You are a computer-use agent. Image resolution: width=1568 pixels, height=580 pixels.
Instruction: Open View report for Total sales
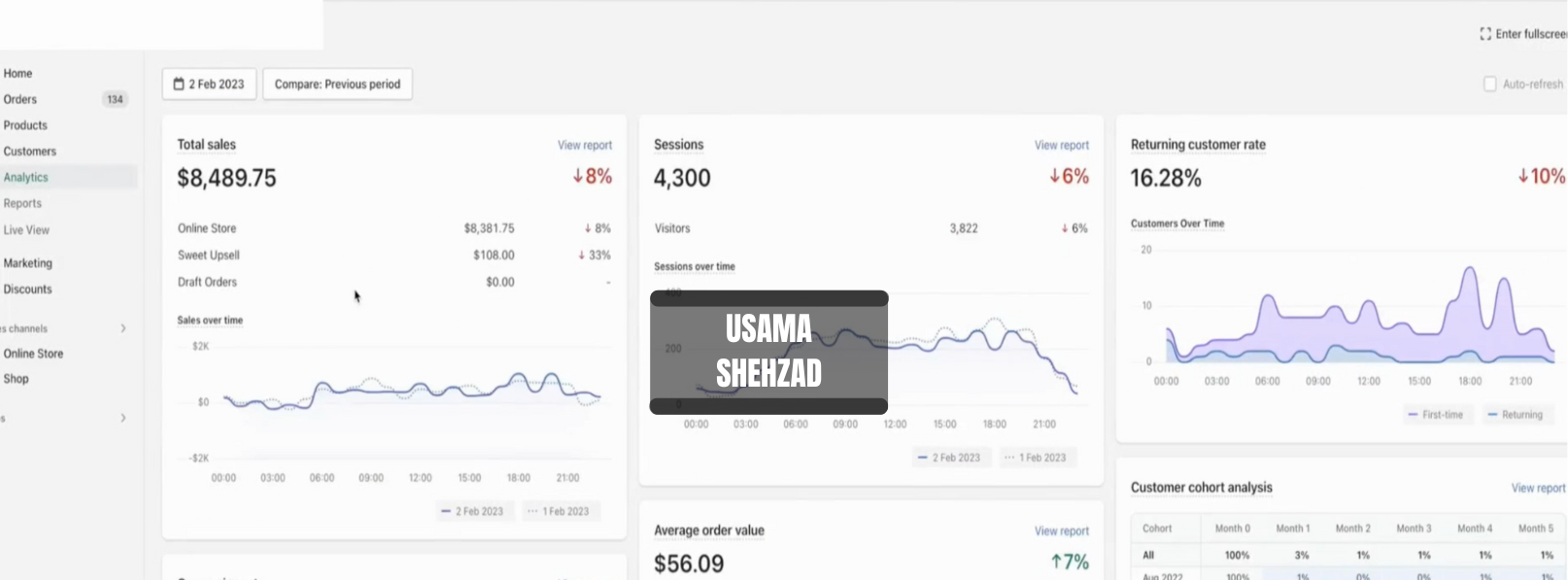(585, 145)
